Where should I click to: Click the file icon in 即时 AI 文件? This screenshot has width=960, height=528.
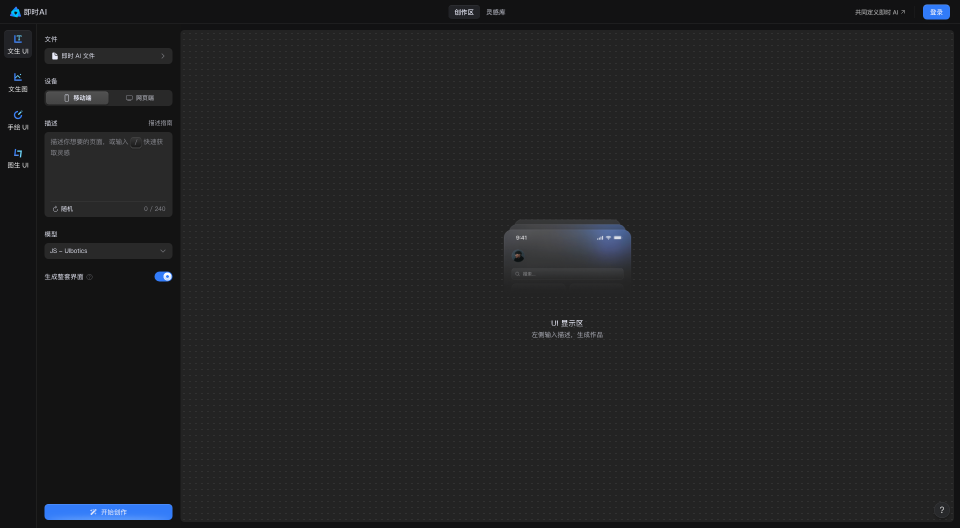[x=55, y=56]
